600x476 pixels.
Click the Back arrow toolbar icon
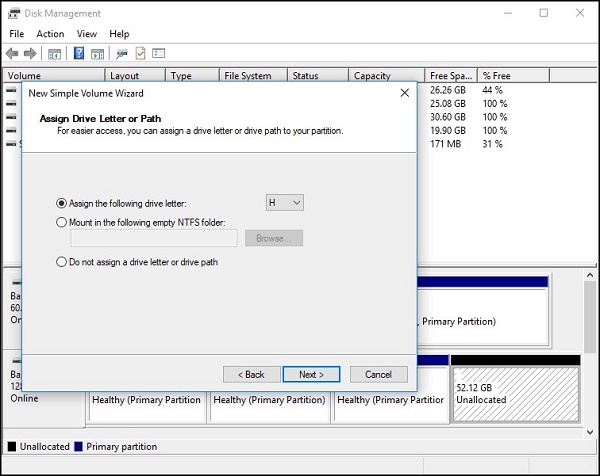point(12,53)
